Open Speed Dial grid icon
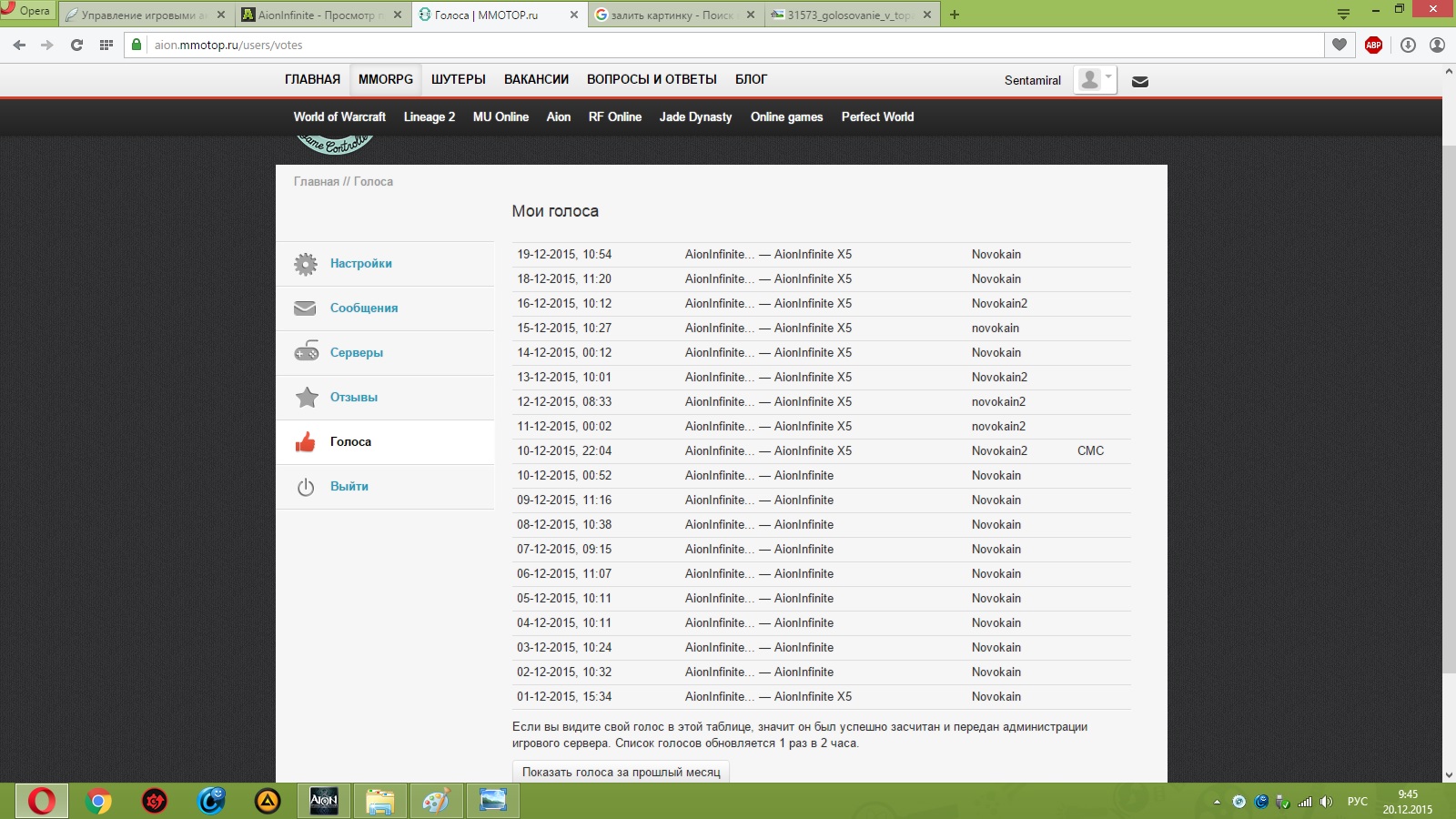Screen dimensions: 1456x819 [106, 45]
